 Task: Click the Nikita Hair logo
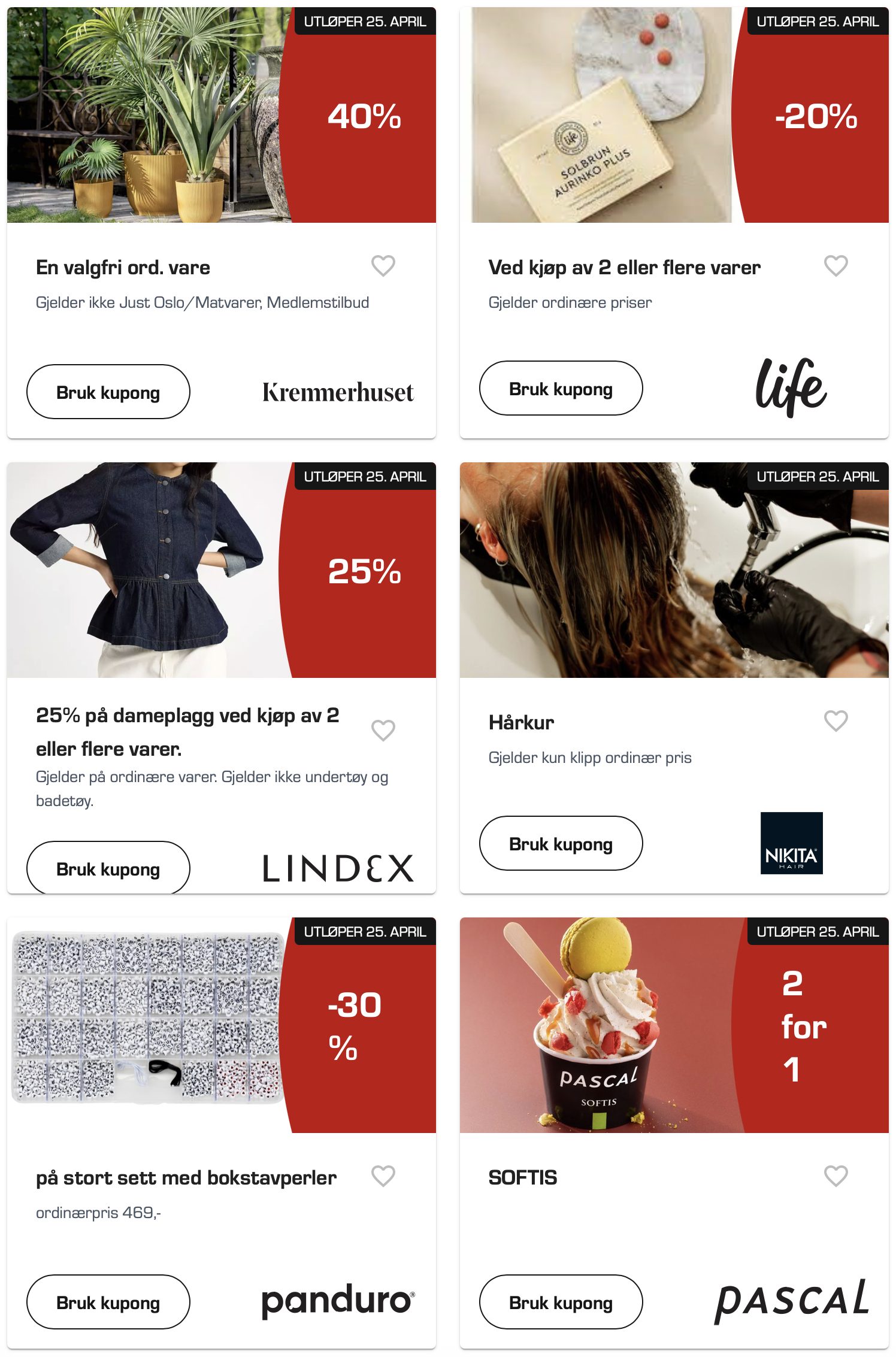tap(792, 843)
